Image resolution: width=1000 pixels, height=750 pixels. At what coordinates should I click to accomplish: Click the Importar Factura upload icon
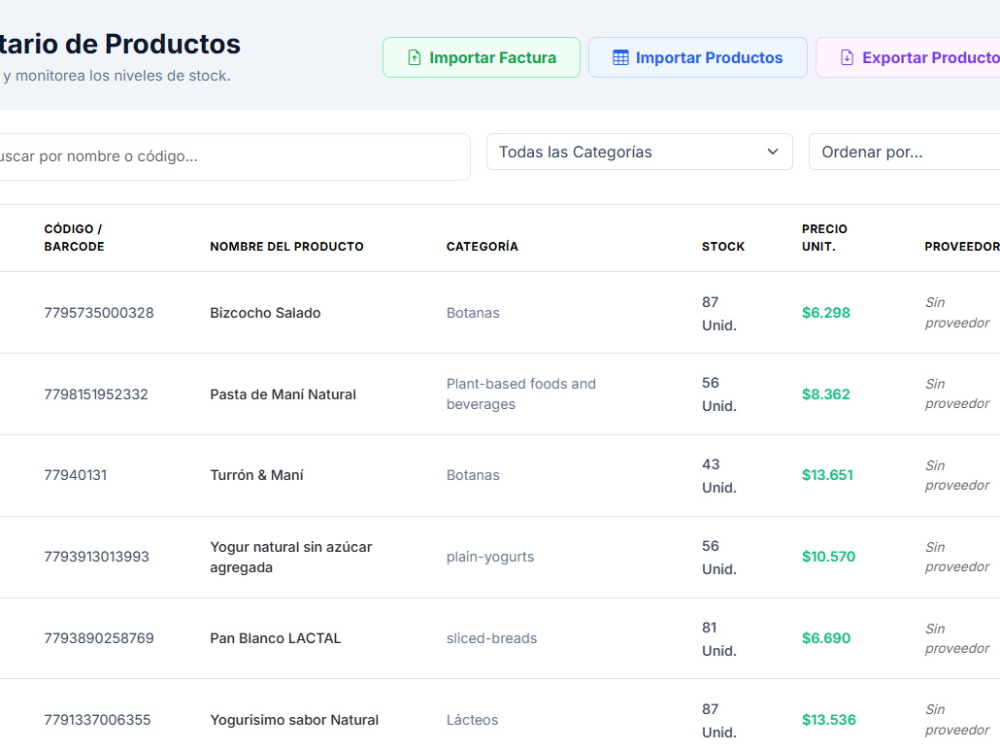[x=414, y=57]
